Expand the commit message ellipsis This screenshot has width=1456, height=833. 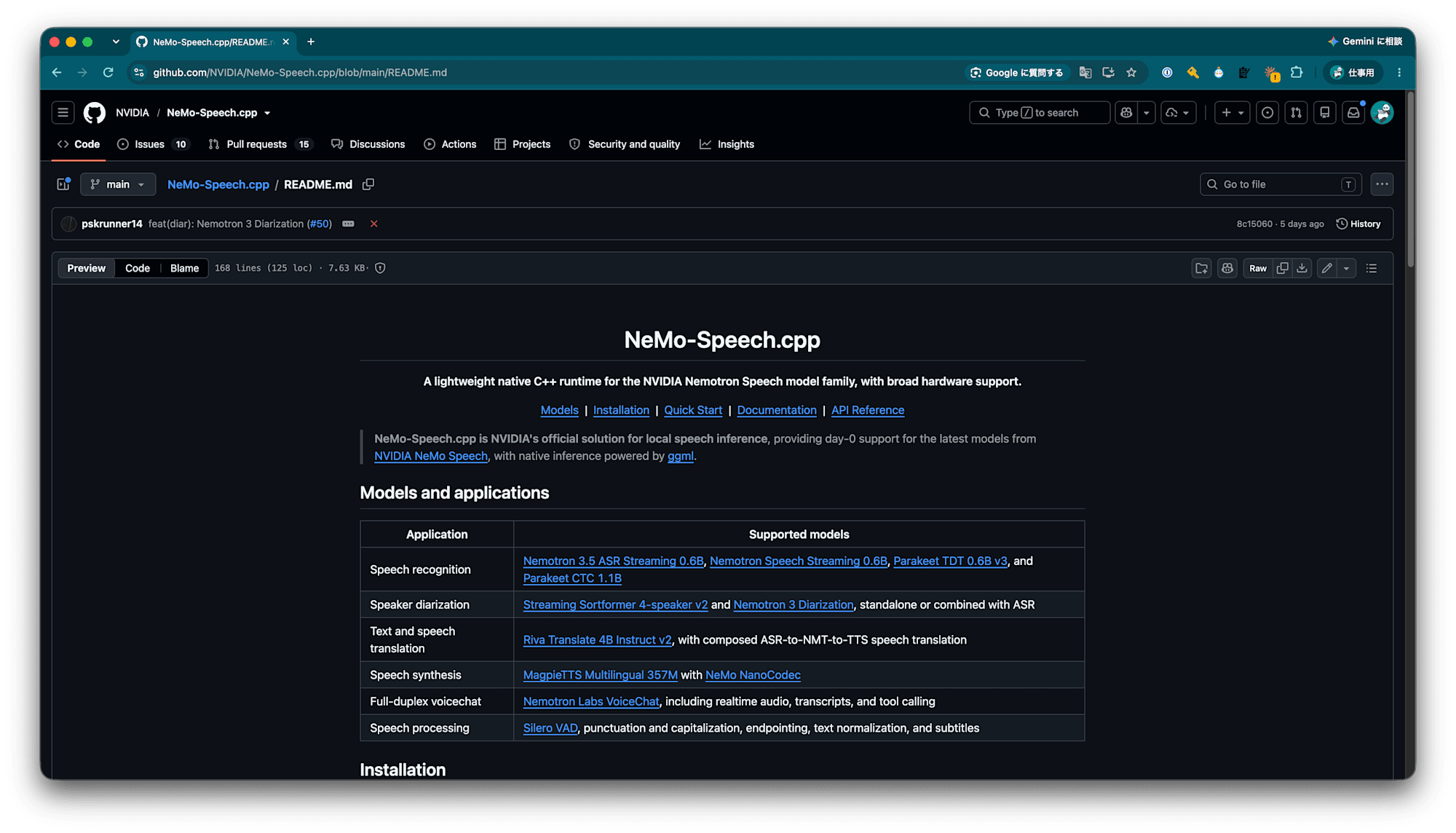(348, 224)
